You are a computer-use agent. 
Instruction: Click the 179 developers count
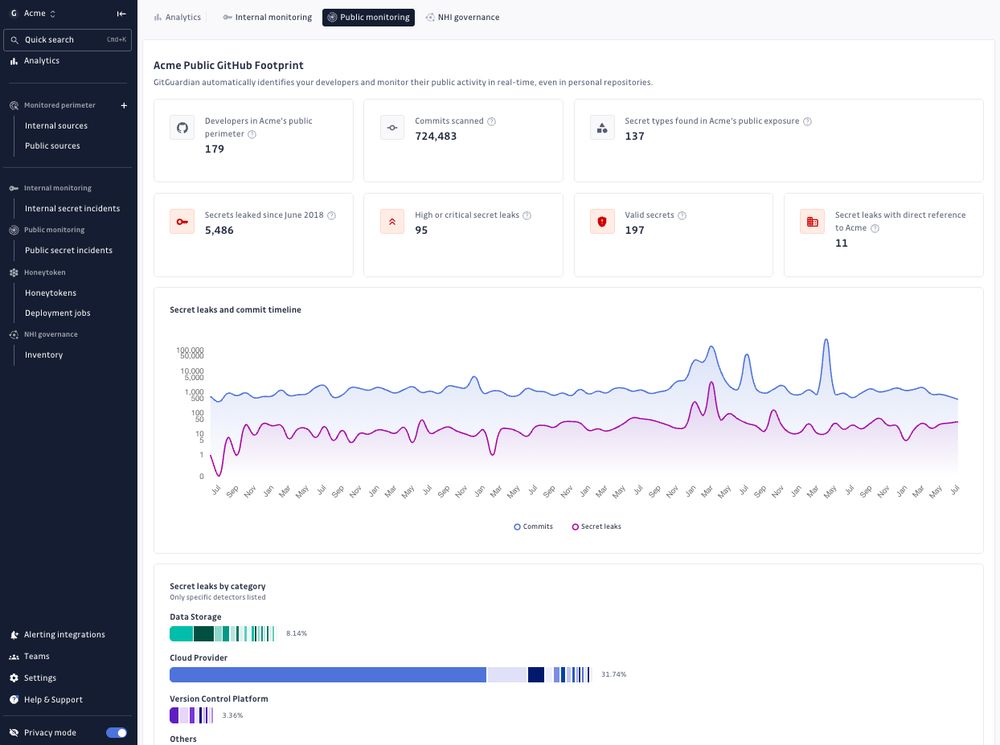coord(214,149)
